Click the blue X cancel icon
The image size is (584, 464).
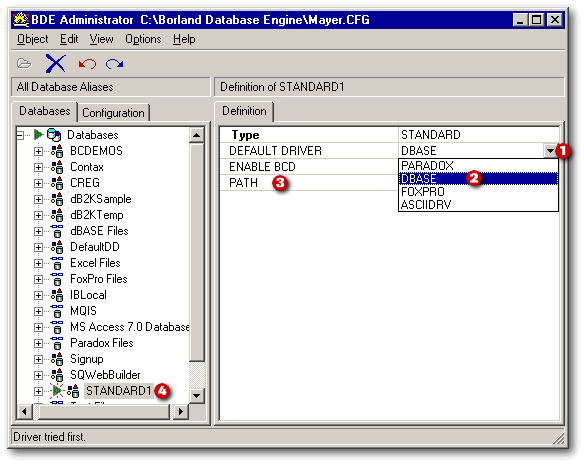[55, 63]
